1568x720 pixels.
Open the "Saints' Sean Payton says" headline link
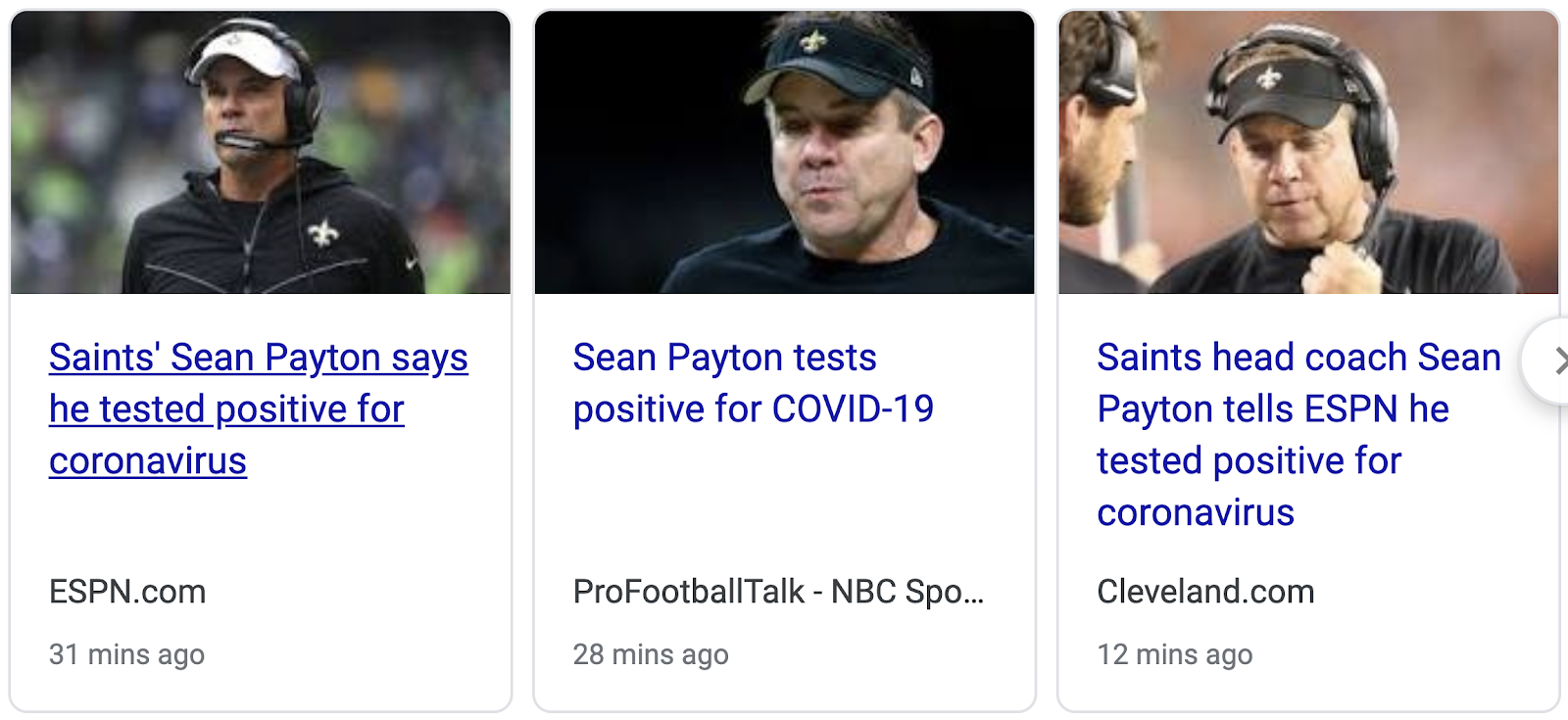coord(258,359)
